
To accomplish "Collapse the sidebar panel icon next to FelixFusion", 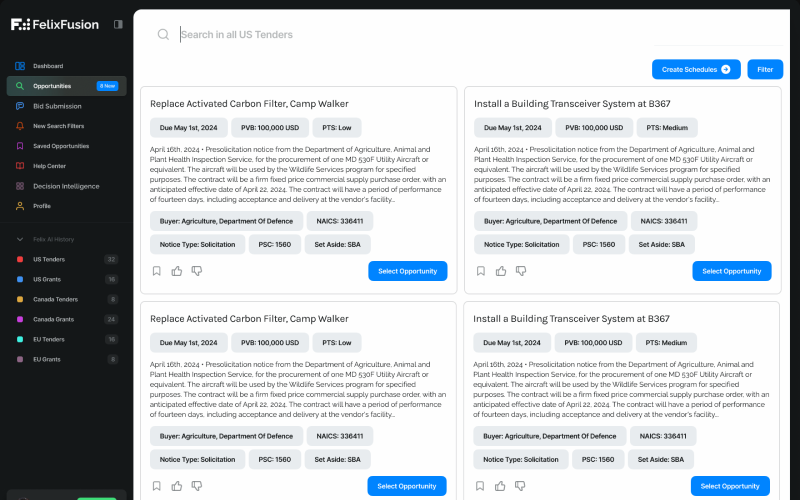I will click(x=118, y=24).
